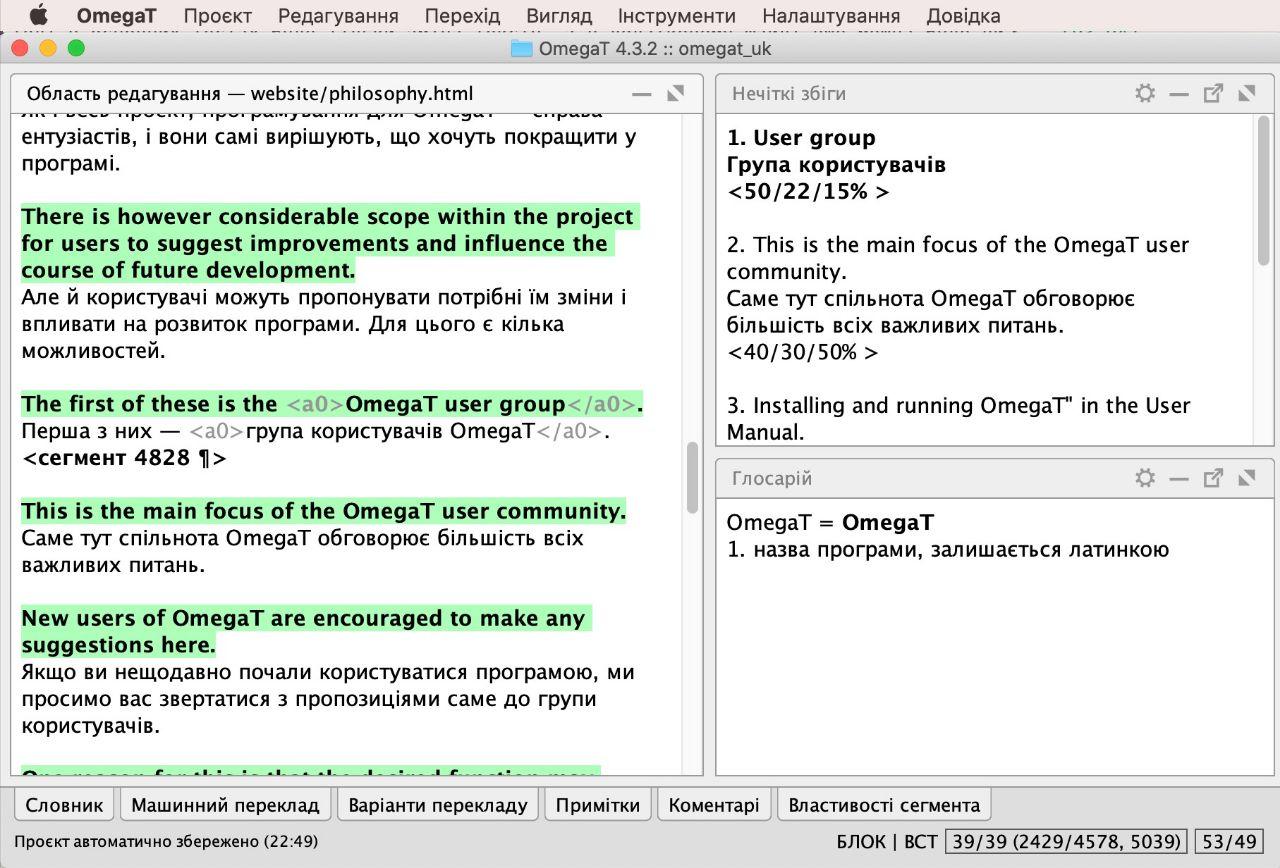This screenshot has height=868, width=1280.
Task: Open the OmegaT application menu
Action: [x=117, y=16]
